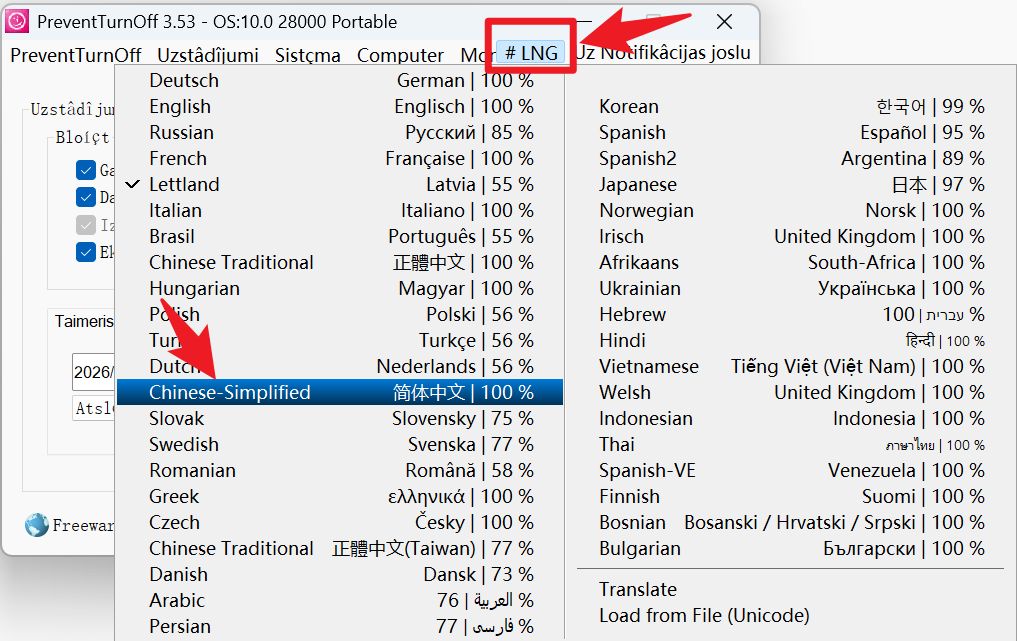Click Uz Notifikâcijas joslu menu item
1017x641 pixels.
663,54
